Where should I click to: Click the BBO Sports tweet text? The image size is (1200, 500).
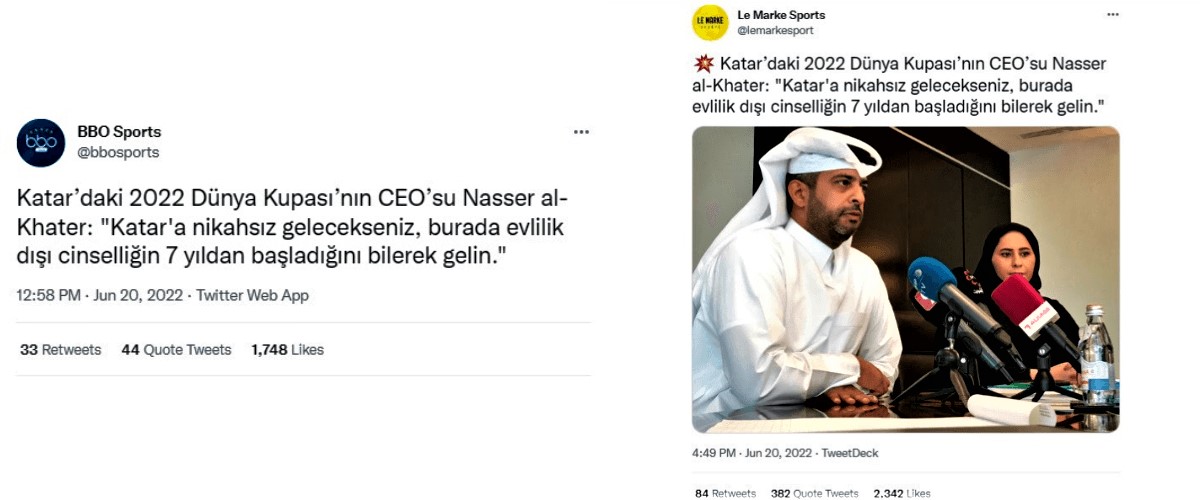tap(290, 227)
